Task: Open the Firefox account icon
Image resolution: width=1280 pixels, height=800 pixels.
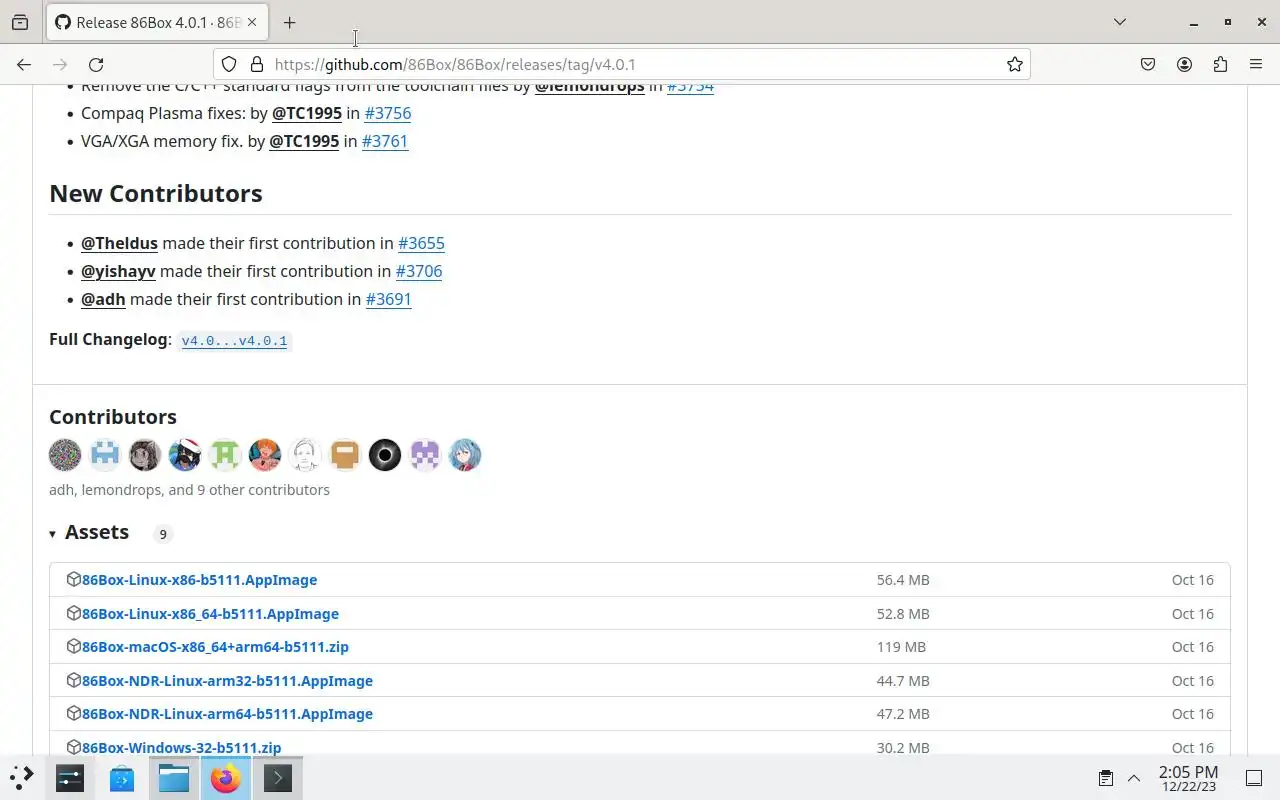Action: pyautogui.click(x=1184, y=64)
